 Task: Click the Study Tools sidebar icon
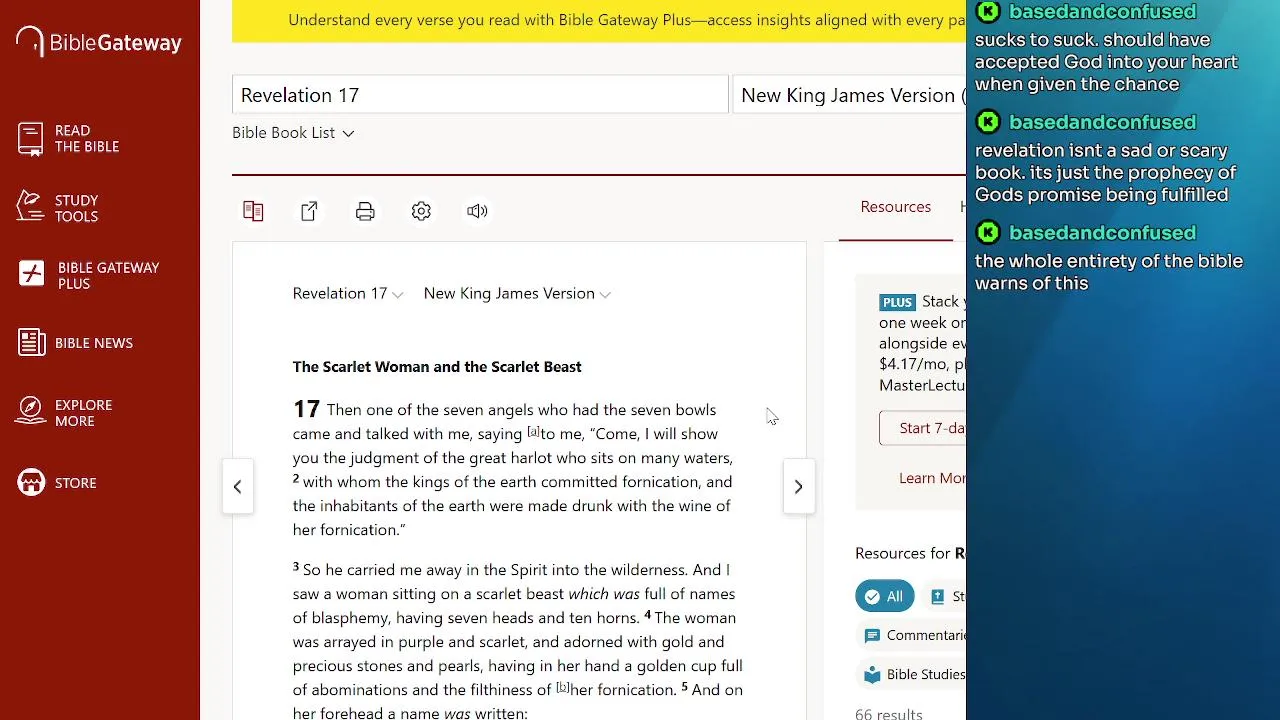pos(31,207)
